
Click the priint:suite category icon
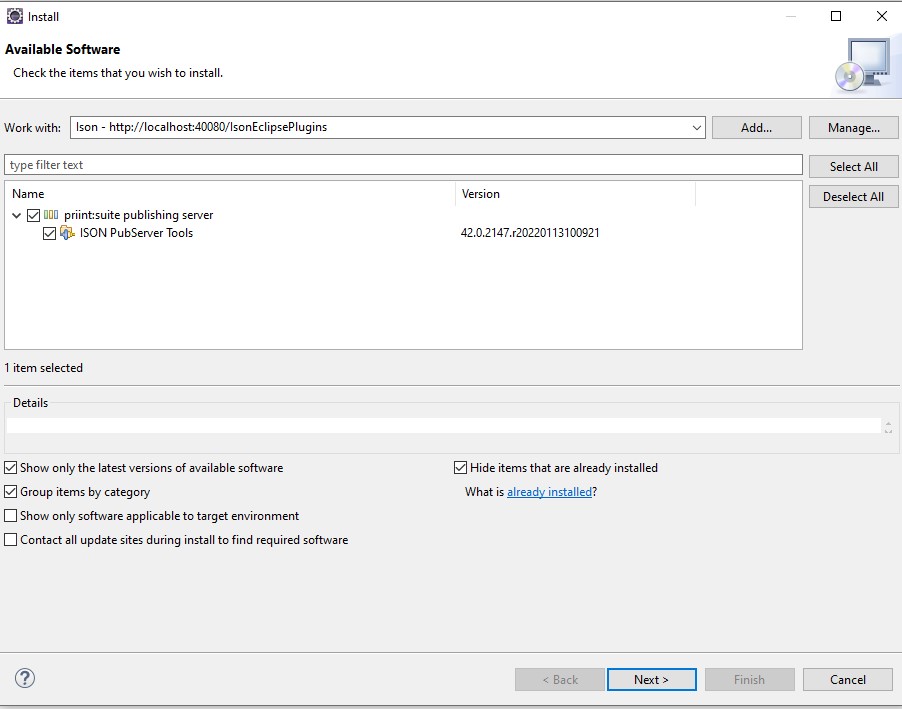51,215
